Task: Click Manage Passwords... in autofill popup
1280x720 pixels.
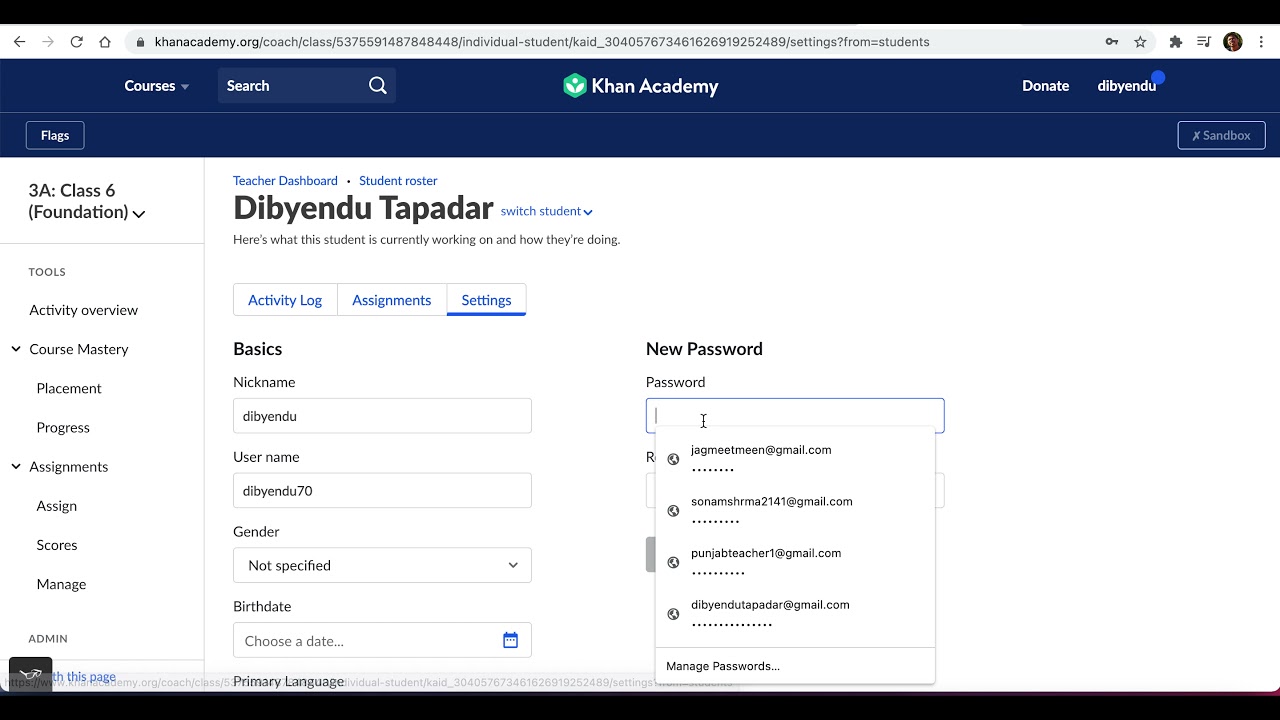Action: pyautogui.click(x=723, y=666)
